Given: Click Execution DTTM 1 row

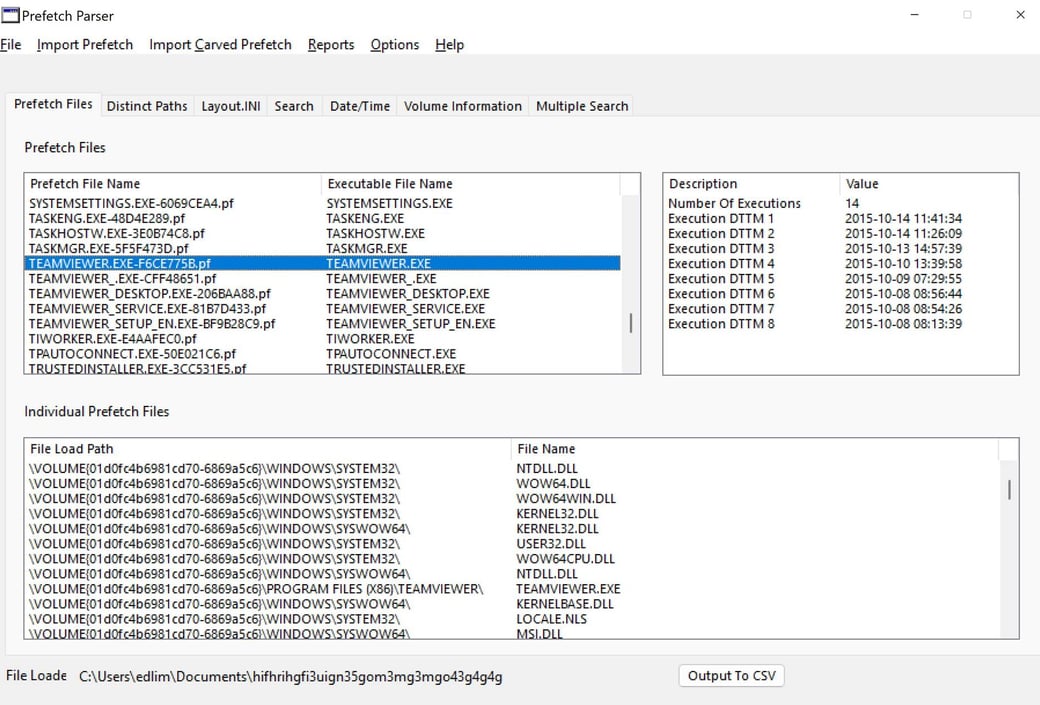Looking at the screenshot, I should [840, 218].
